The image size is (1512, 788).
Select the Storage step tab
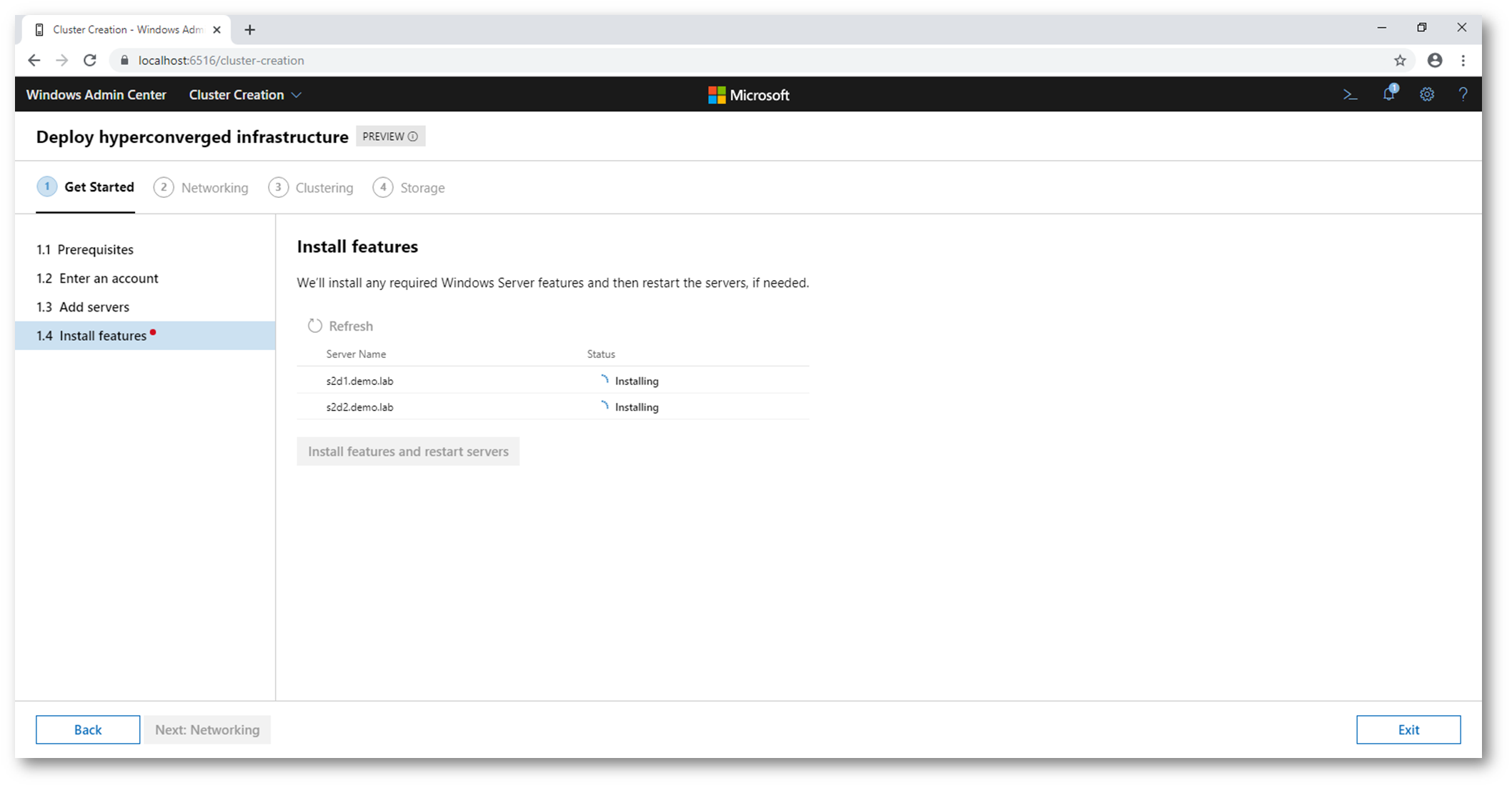(409, 188)
